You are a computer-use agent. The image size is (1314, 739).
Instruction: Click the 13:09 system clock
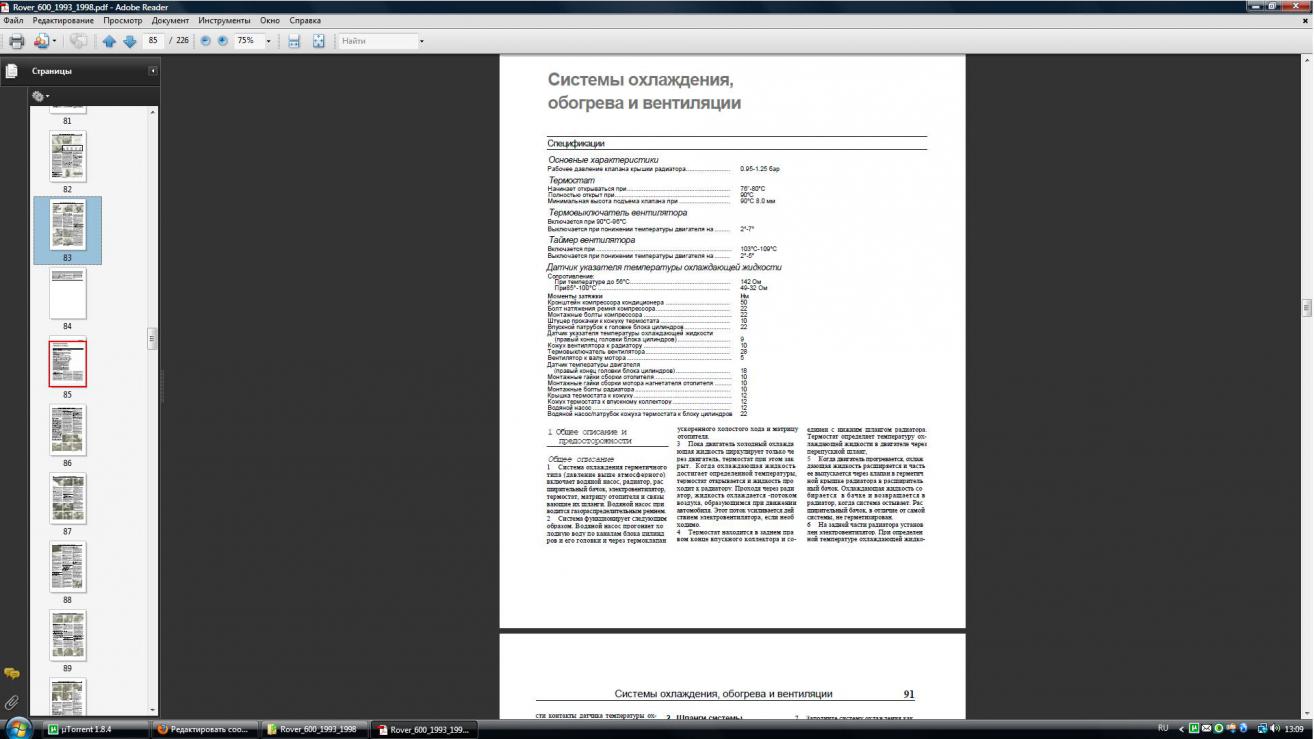[1294, 729]
